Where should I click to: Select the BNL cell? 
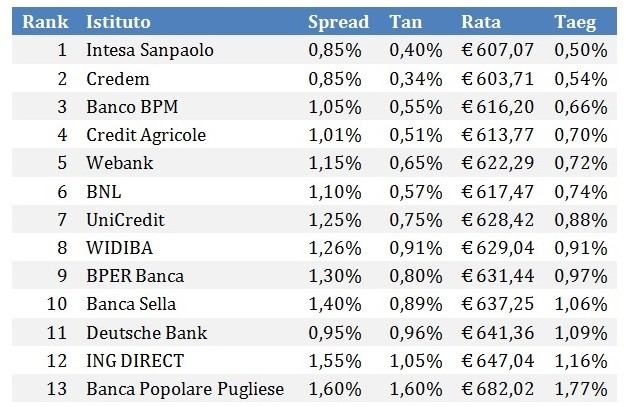tap(103, 191)
